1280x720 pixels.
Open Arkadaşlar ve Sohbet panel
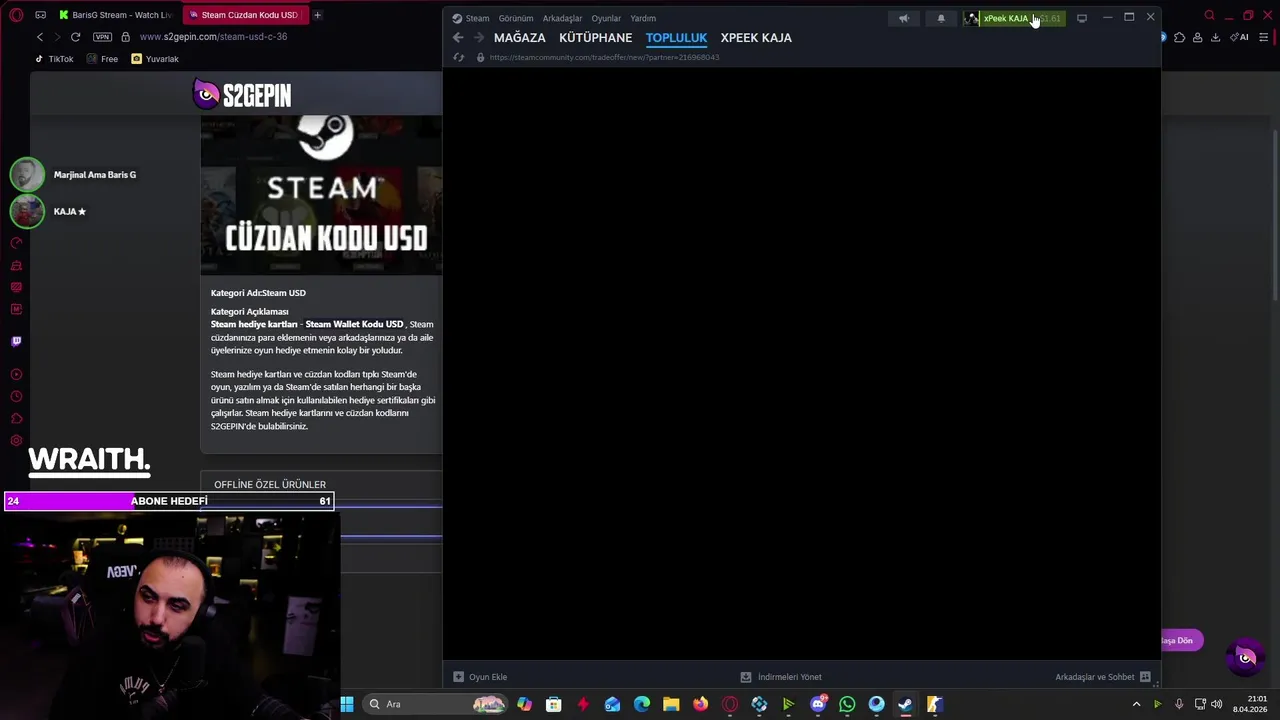(1103, 677)
